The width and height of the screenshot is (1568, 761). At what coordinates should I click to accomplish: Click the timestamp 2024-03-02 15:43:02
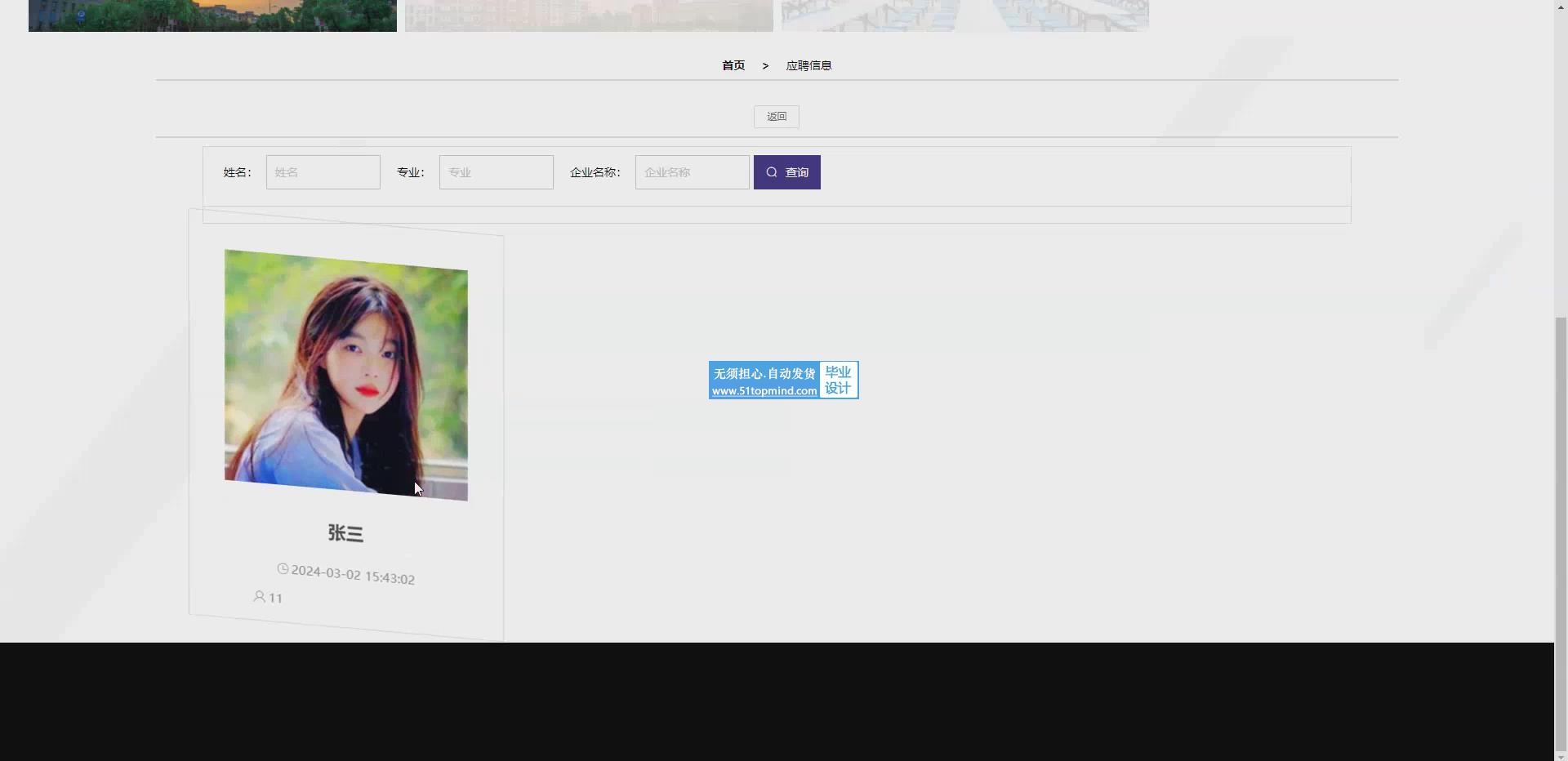pos(353,574)
